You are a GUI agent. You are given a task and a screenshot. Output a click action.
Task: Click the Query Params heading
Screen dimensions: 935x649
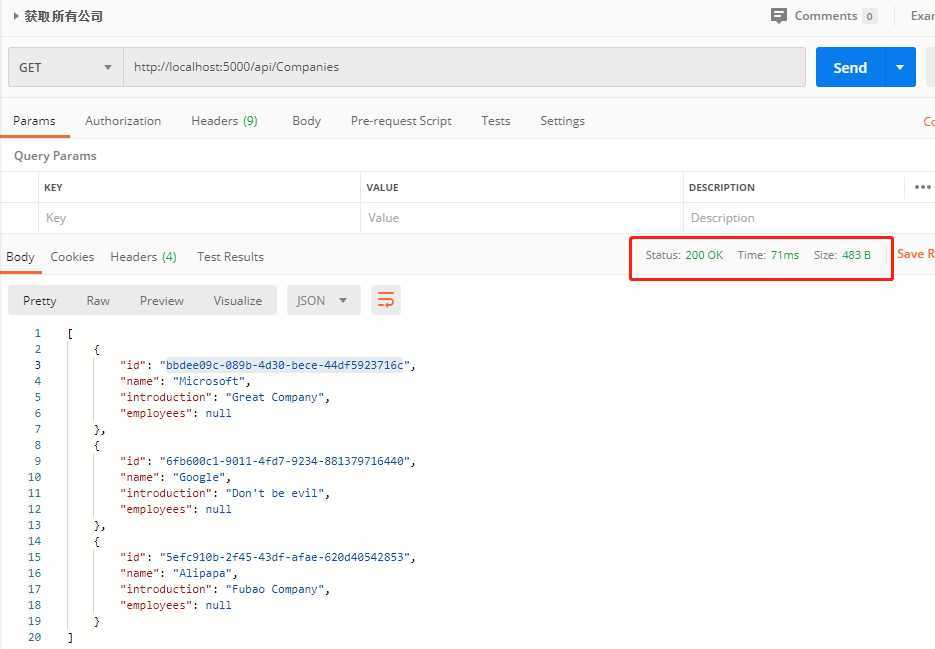point(55,156)
